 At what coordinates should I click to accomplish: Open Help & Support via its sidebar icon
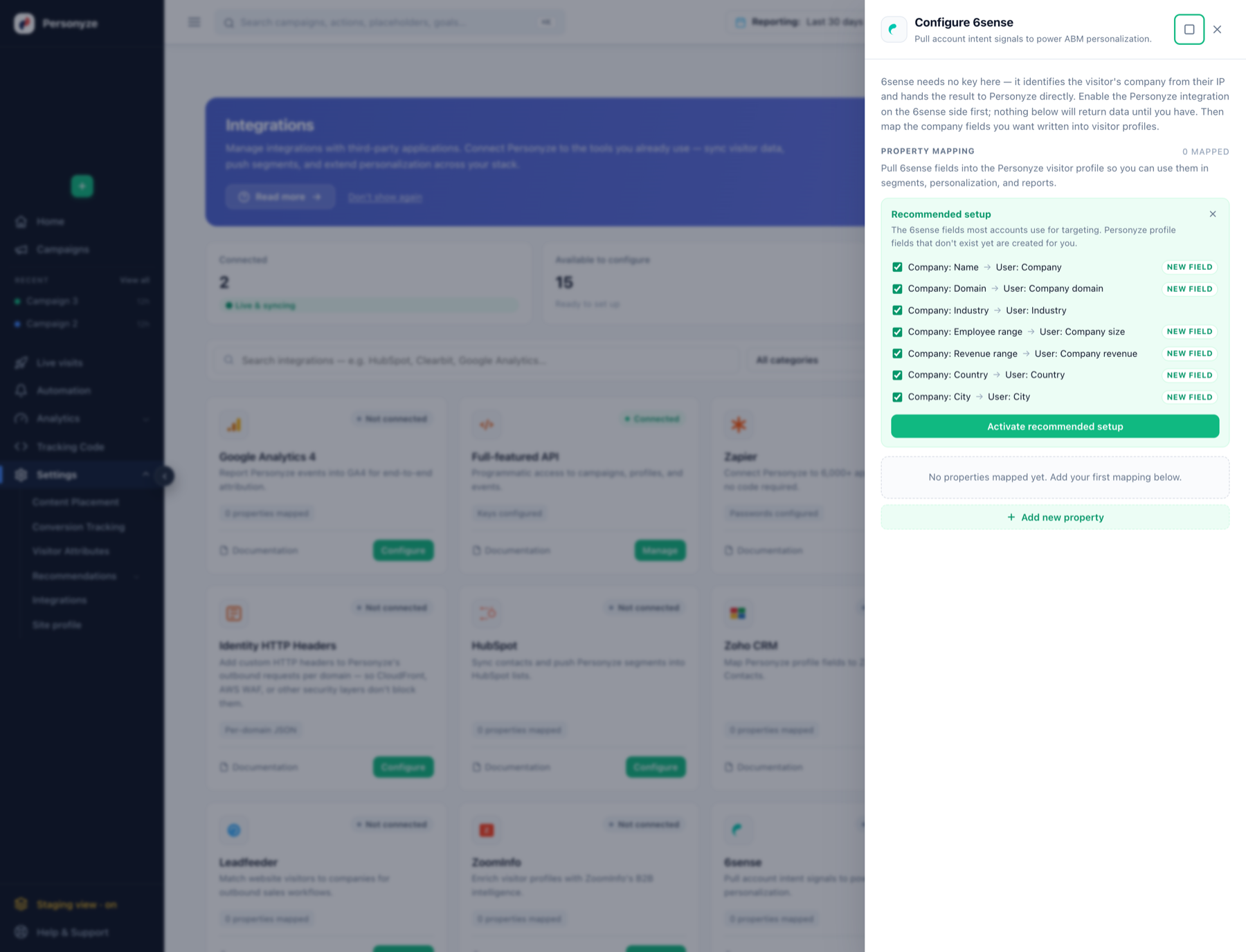21,932
